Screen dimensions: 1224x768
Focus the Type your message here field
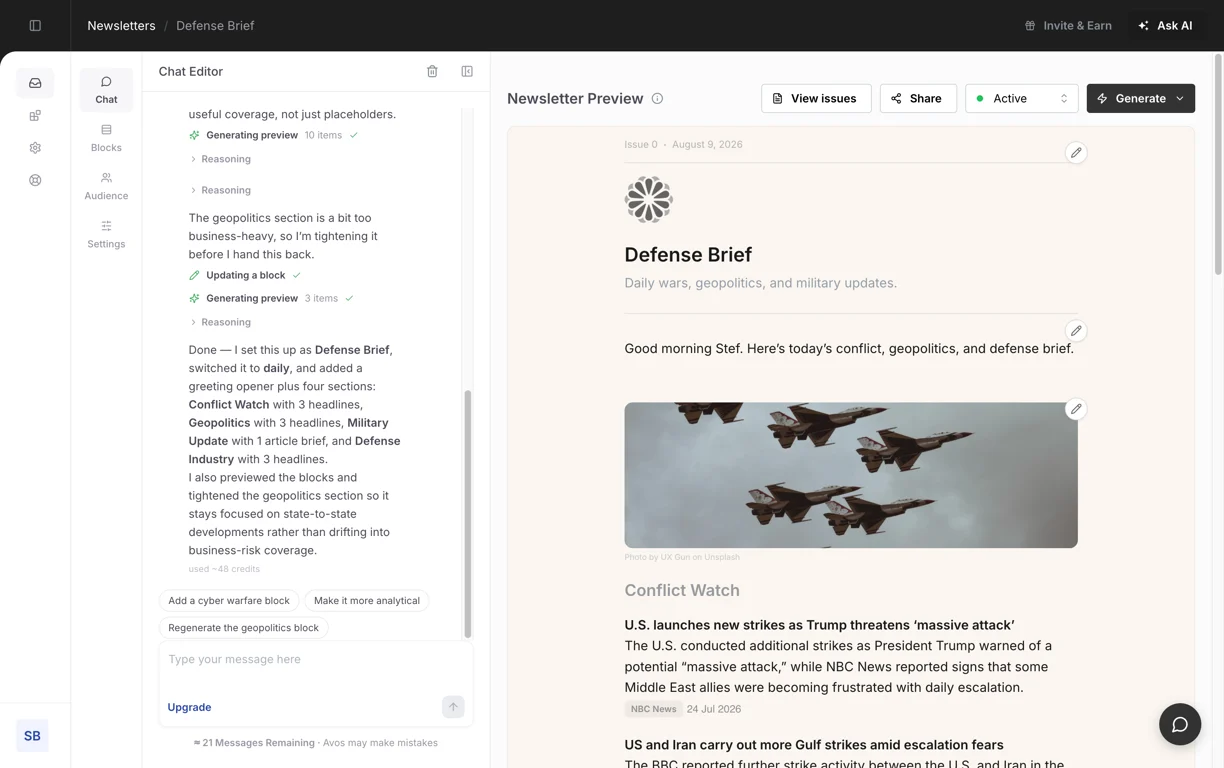point(300,660)
